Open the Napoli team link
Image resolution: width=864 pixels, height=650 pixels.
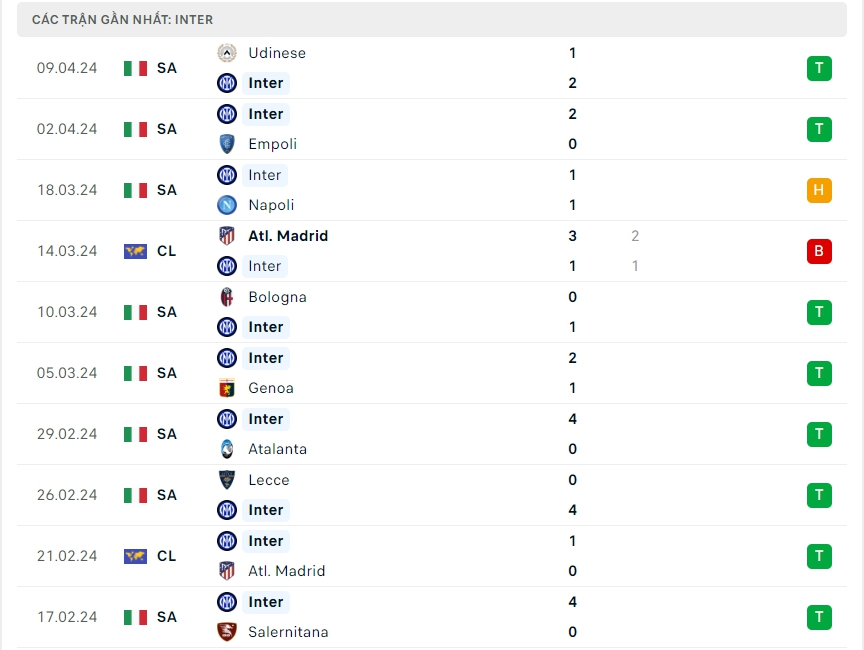(x=271, y=205)
